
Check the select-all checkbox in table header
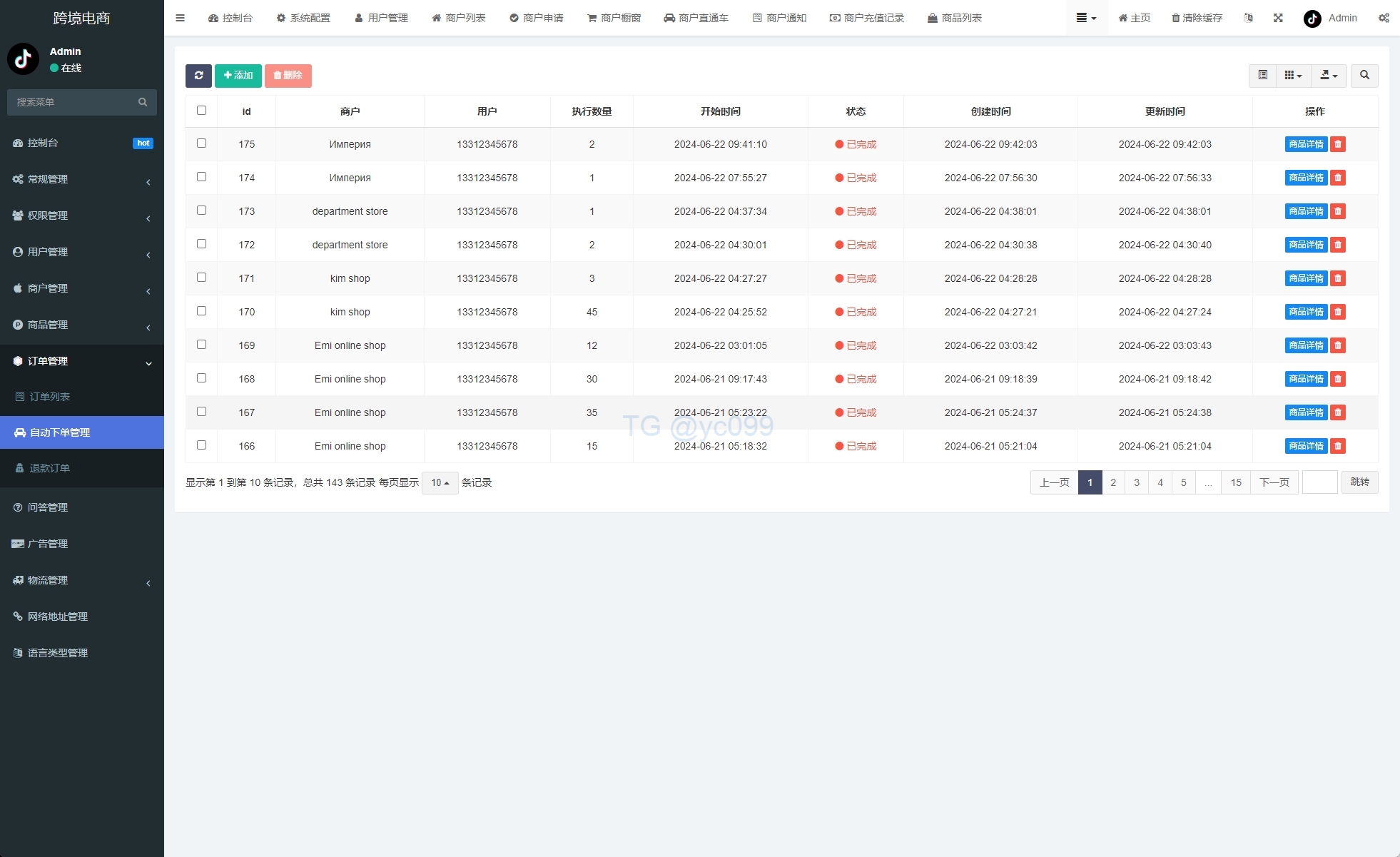tap(201, 111)
